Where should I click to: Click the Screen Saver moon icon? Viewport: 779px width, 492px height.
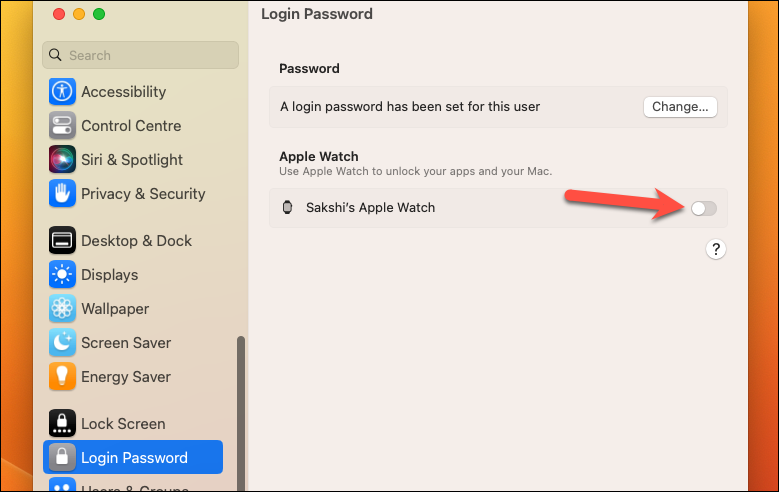(62, 342)
